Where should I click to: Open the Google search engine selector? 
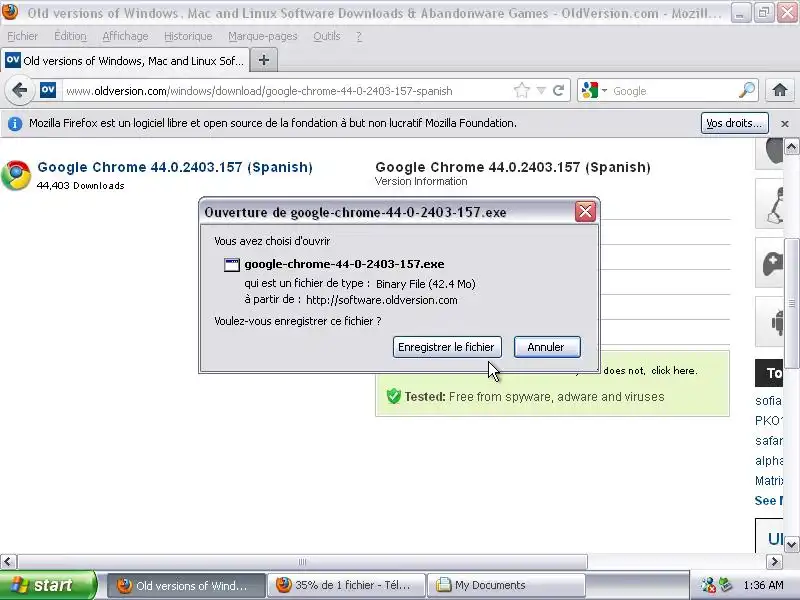pos(594,91)
